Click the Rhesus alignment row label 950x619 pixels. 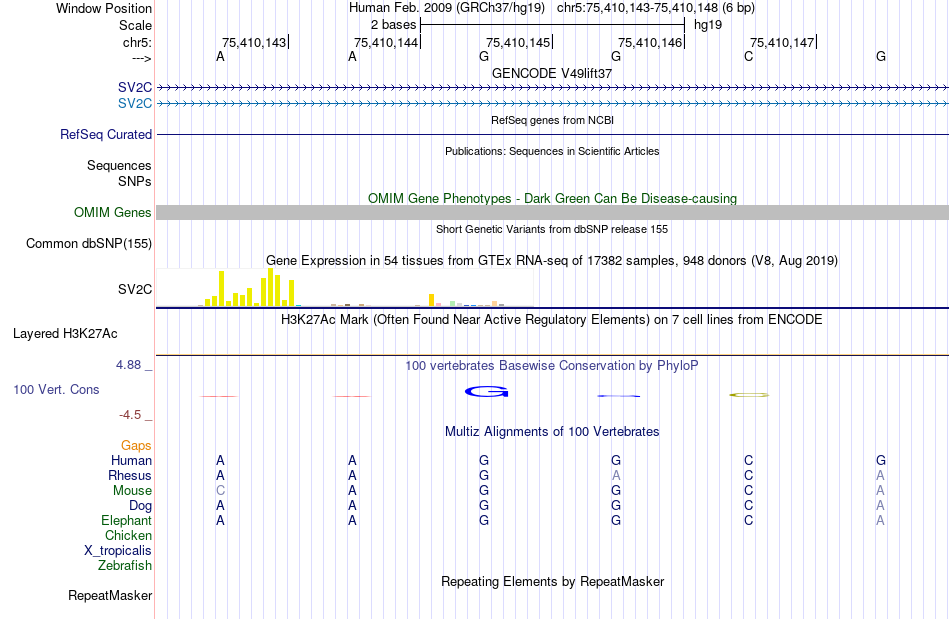coord(130,475)
